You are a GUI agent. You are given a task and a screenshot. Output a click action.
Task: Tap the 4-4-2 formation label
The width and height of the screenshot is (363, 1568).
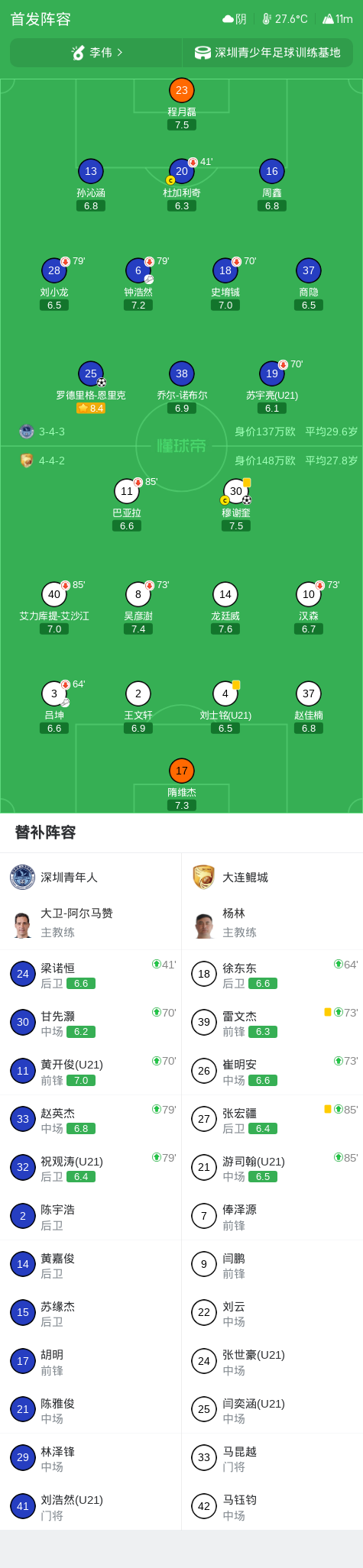click(52, 461)
